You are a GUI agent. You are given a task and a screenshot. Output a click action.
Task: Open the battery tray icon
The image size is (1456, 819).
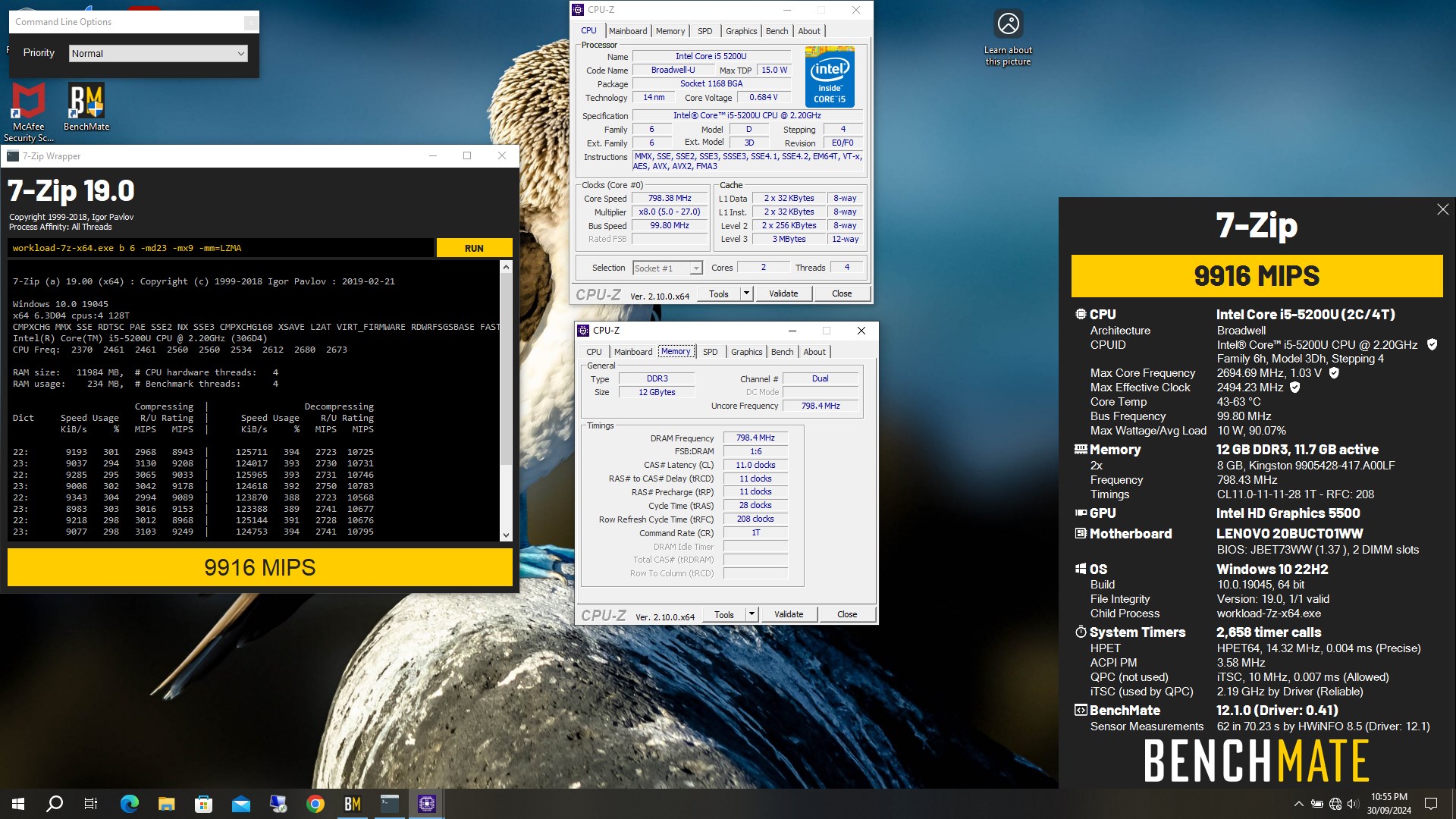click(1317, 804)
